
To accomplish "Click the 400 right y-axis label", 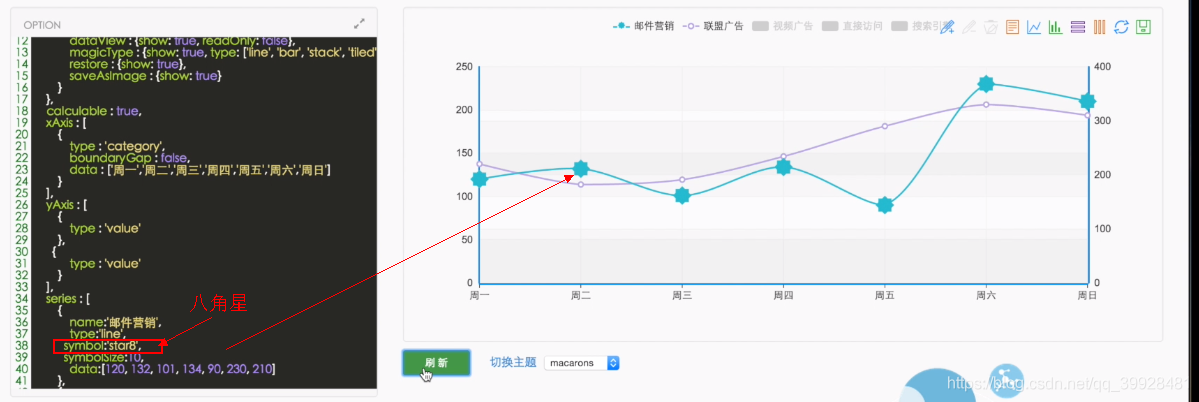I will pos(1101,67).
